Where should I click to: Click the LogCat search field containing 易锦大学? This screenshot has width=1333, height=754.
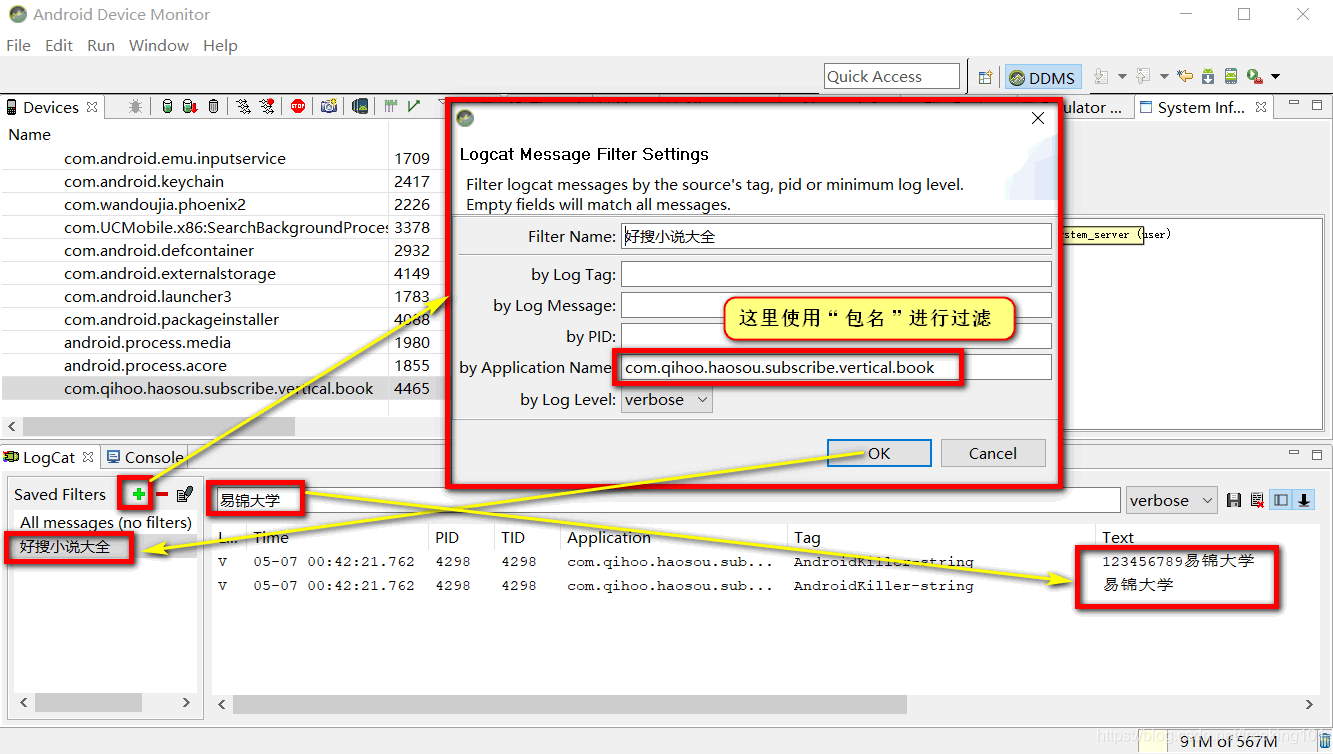[668, 500]
